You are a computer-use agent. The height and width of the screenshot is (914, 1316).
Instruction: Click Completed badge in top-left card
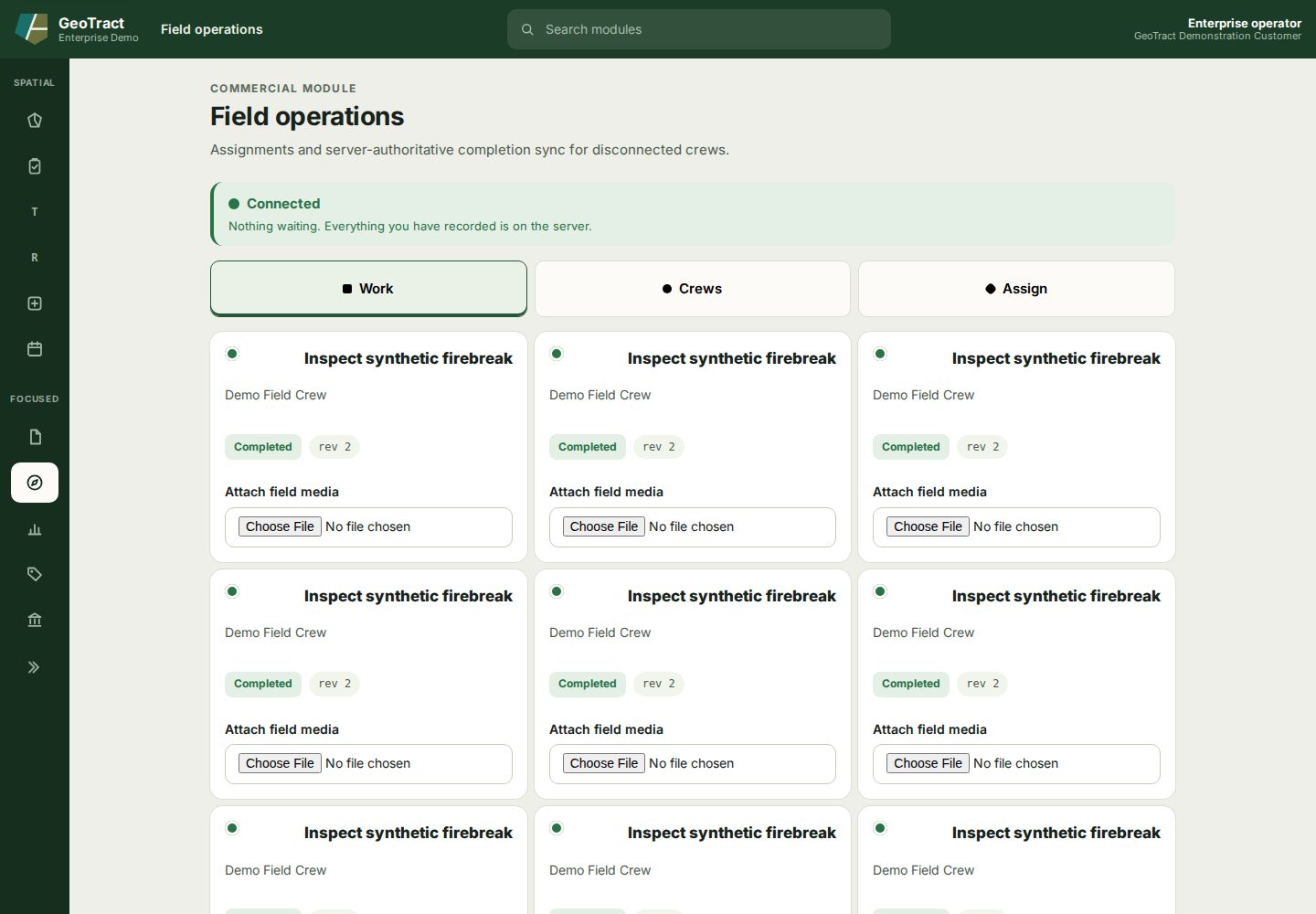click(263, 447)
